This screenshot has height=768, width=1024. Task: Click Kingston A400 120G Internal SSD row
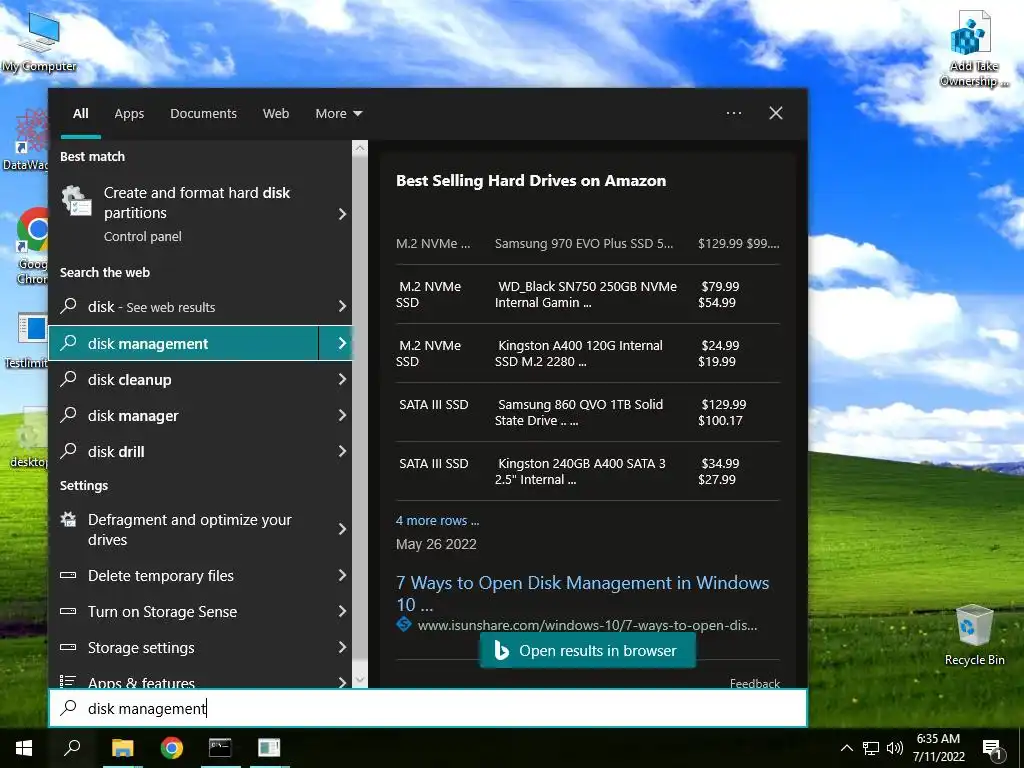click(x=587, y=353)
